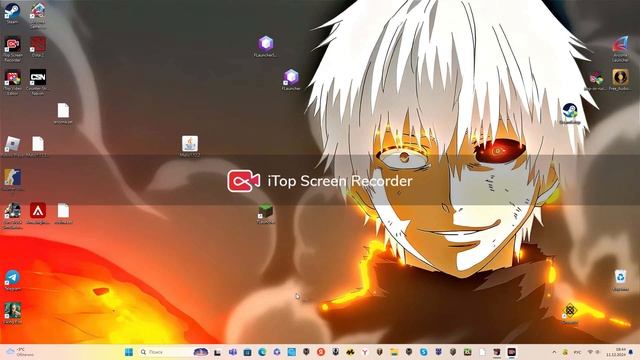Select the Minecraft grass block TLauncher icon
This screenshot has width=640, height=360.
pyautogui.click(x=266, y=214)
